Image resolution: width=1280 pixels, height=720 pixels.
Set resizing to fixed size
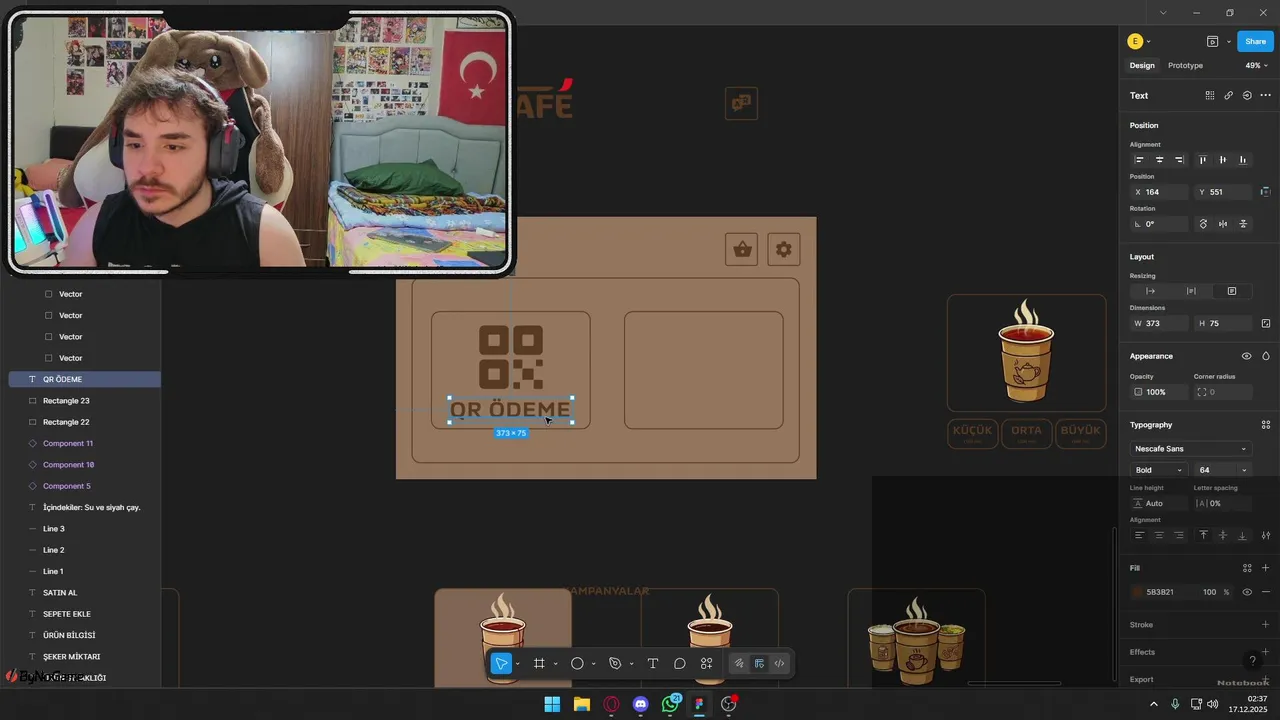1232,291
